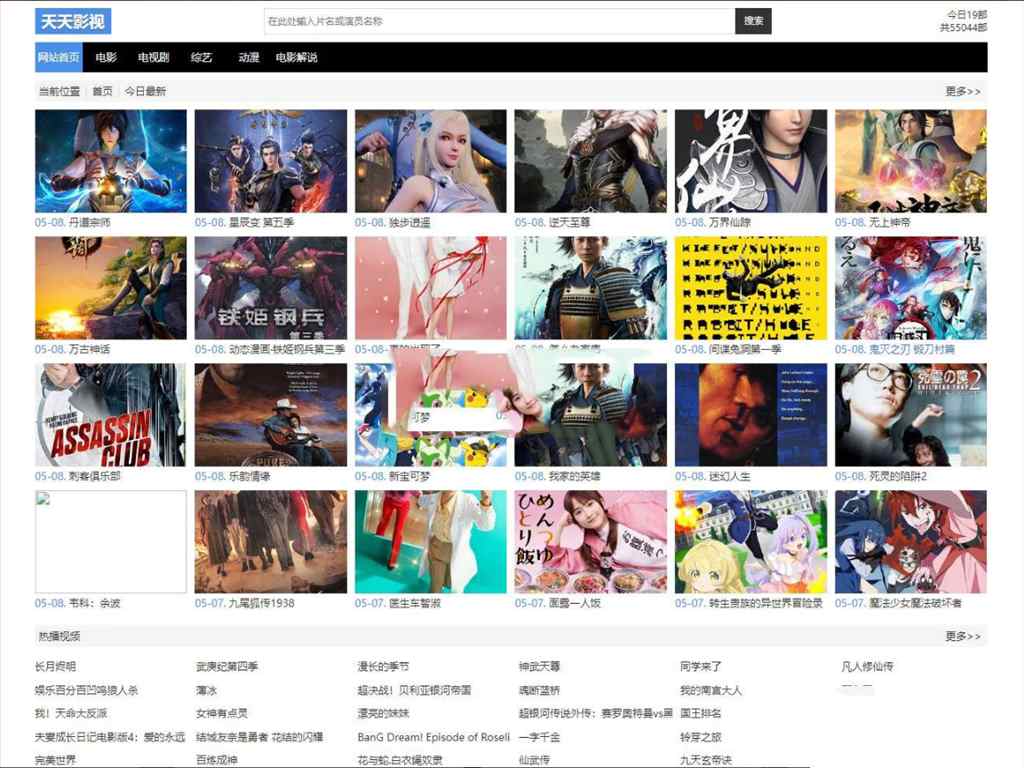This screenshot has height=768, width=1024.
Task: Click the 万古神话 sunset poster
Action: [x=110, y=288]
